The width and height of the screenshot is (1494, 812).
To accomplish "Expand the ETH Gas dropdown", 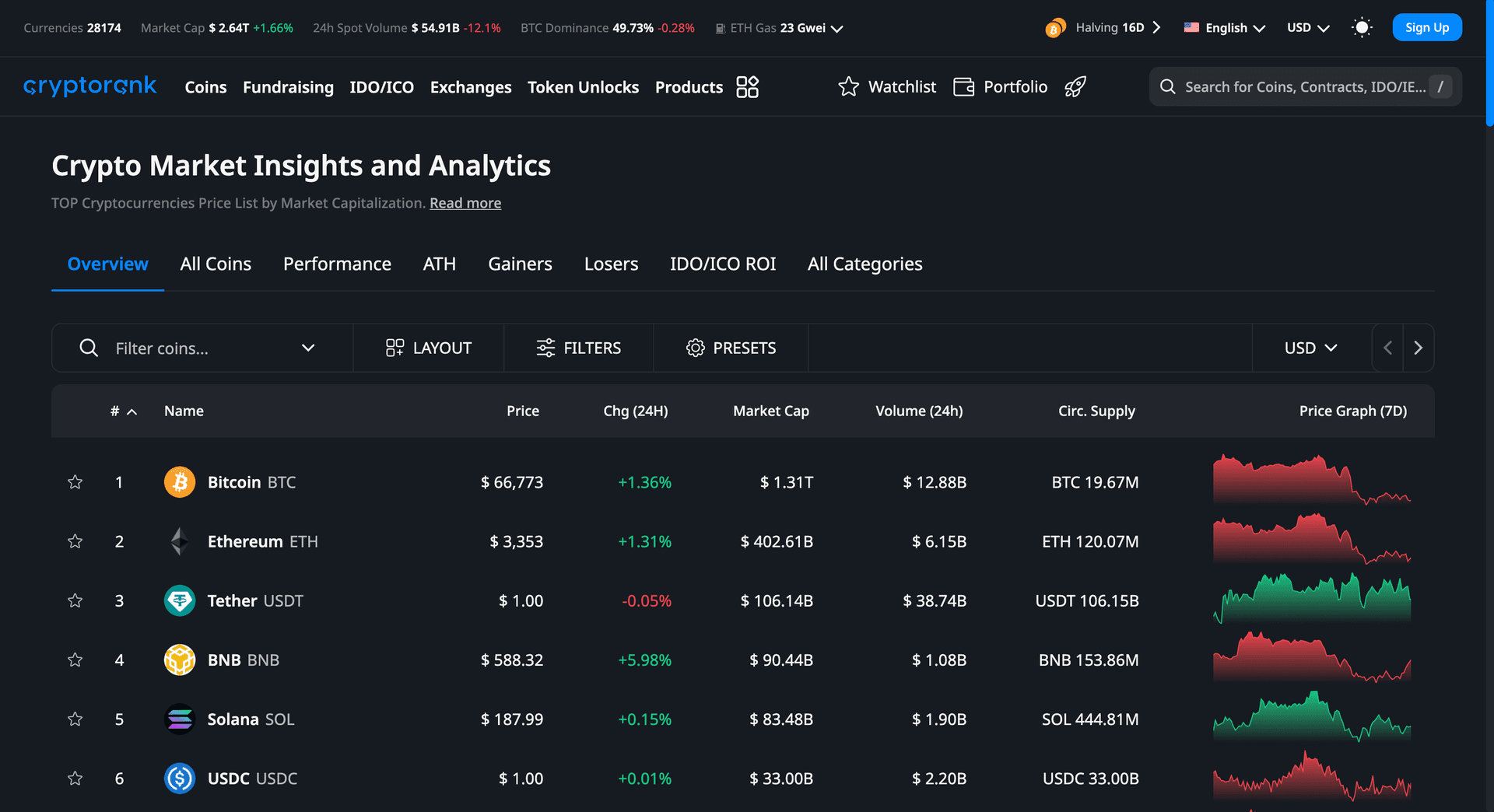I will (x=837, y=29).
